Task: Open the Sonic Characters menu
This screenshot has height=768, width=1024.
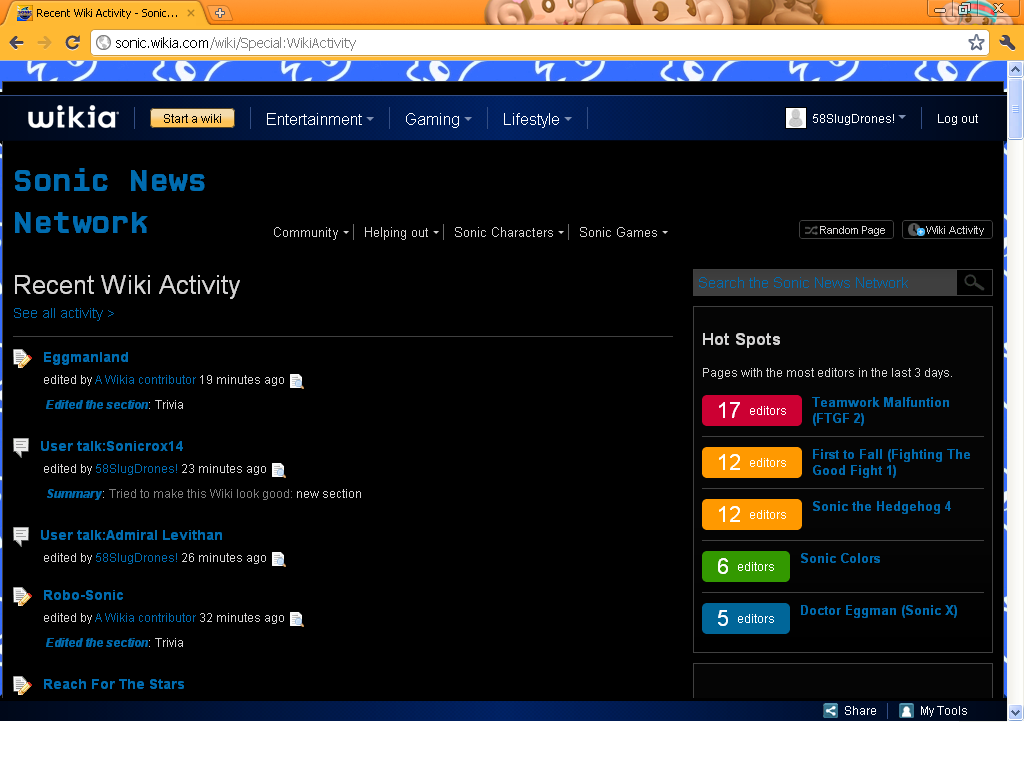Action: [509, 232]
